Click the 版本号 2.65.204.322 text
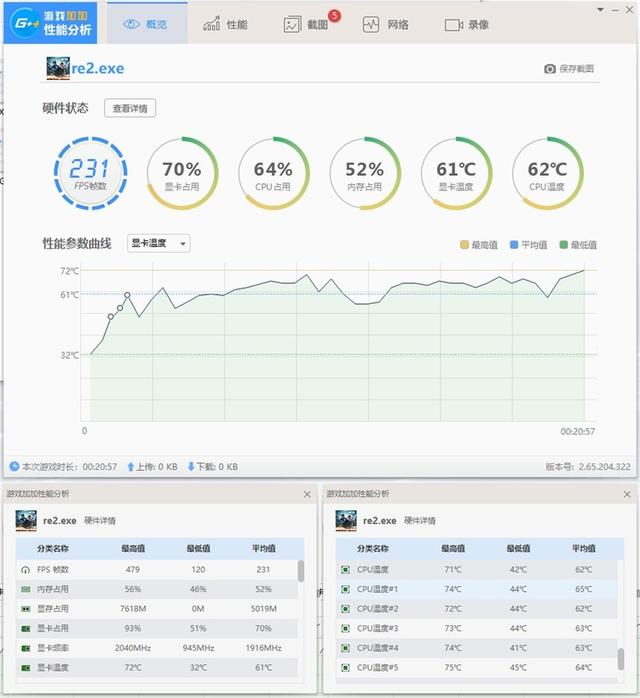The width and height of the screenshot is (640, 698). coord(588,467)
